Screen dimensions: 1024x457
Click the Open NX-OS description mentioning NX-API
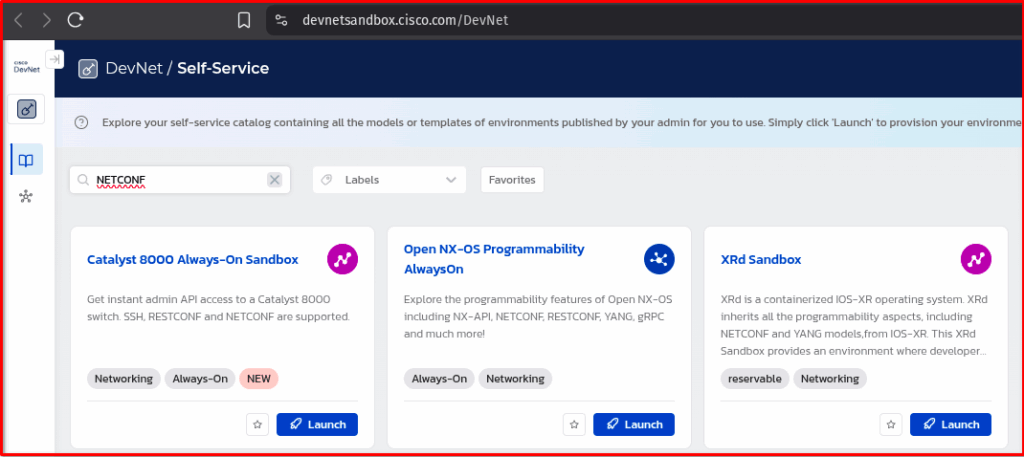pyautogui.click(x=538, y=317)
